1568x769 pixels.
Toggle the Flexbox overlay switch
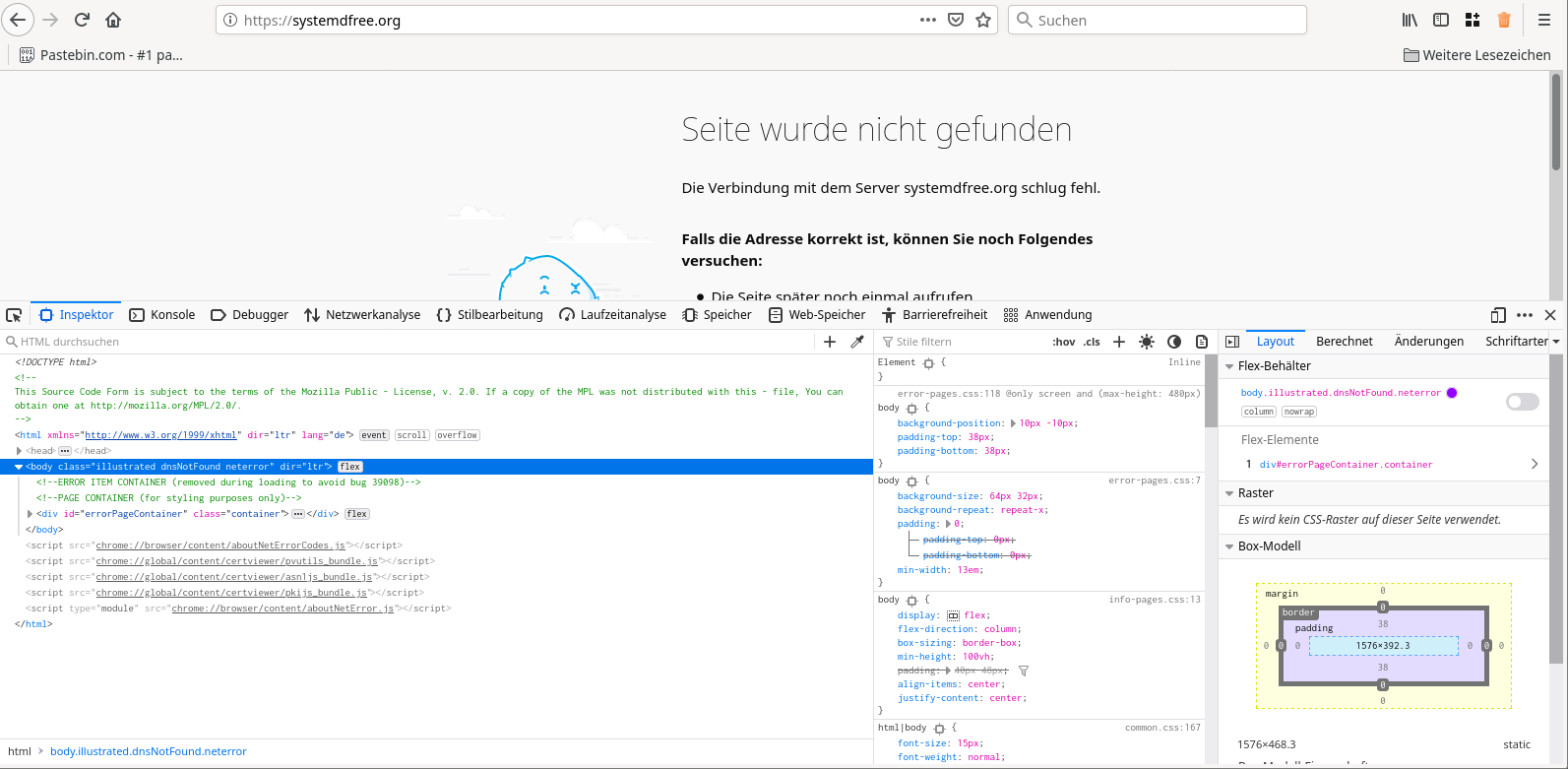tap(1522, 402)
